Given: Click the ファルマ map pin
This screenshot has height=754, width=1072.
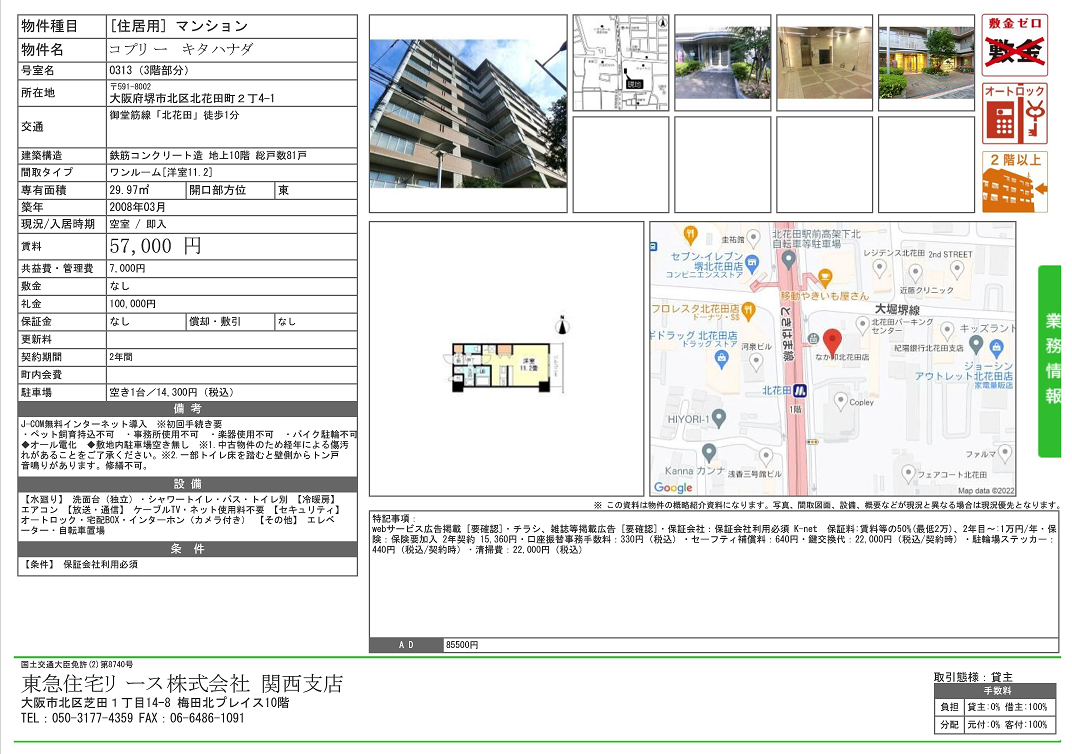Looking at the screenshot, I should (1004, 452).
